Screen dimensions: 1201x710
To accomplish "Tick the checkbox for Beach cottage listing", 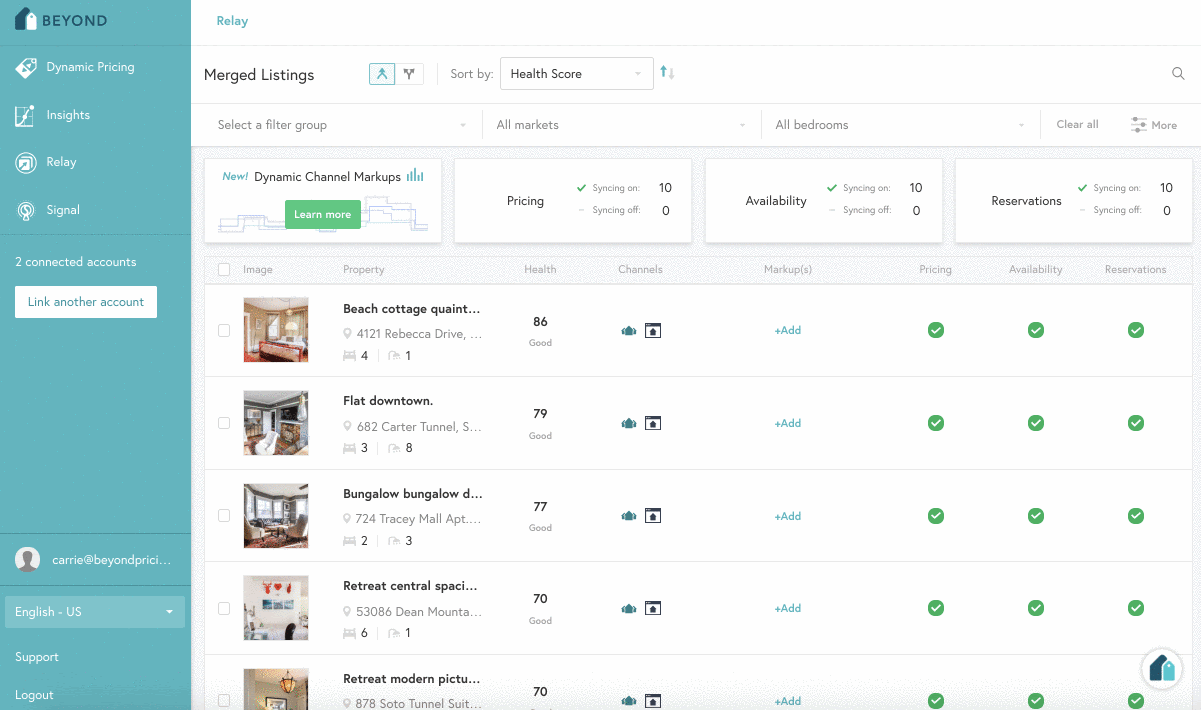I will pos(224,330).
